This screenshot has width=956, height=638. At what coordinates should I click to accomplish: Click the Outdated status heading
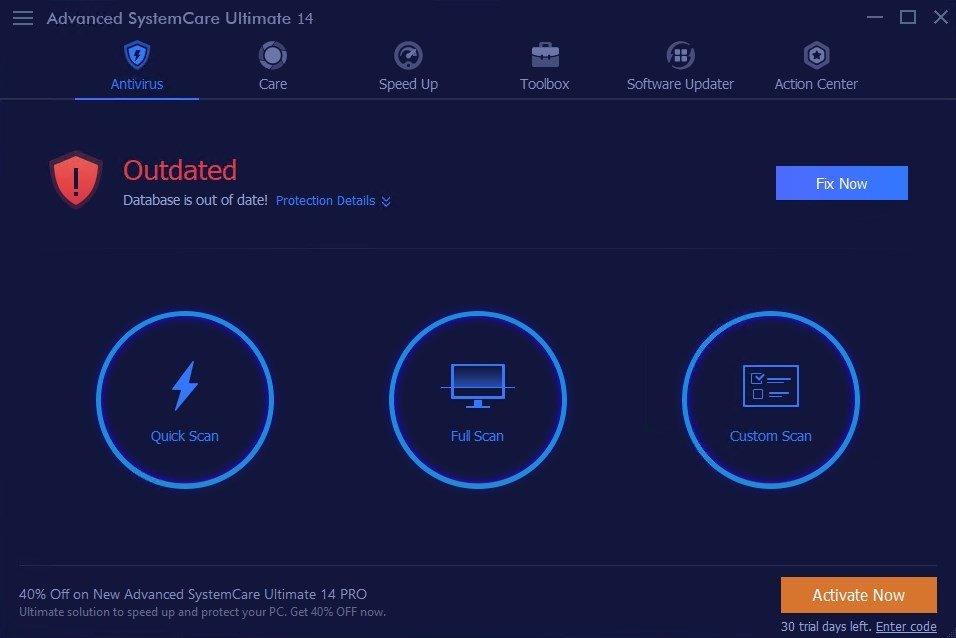[x=180, y=170]
